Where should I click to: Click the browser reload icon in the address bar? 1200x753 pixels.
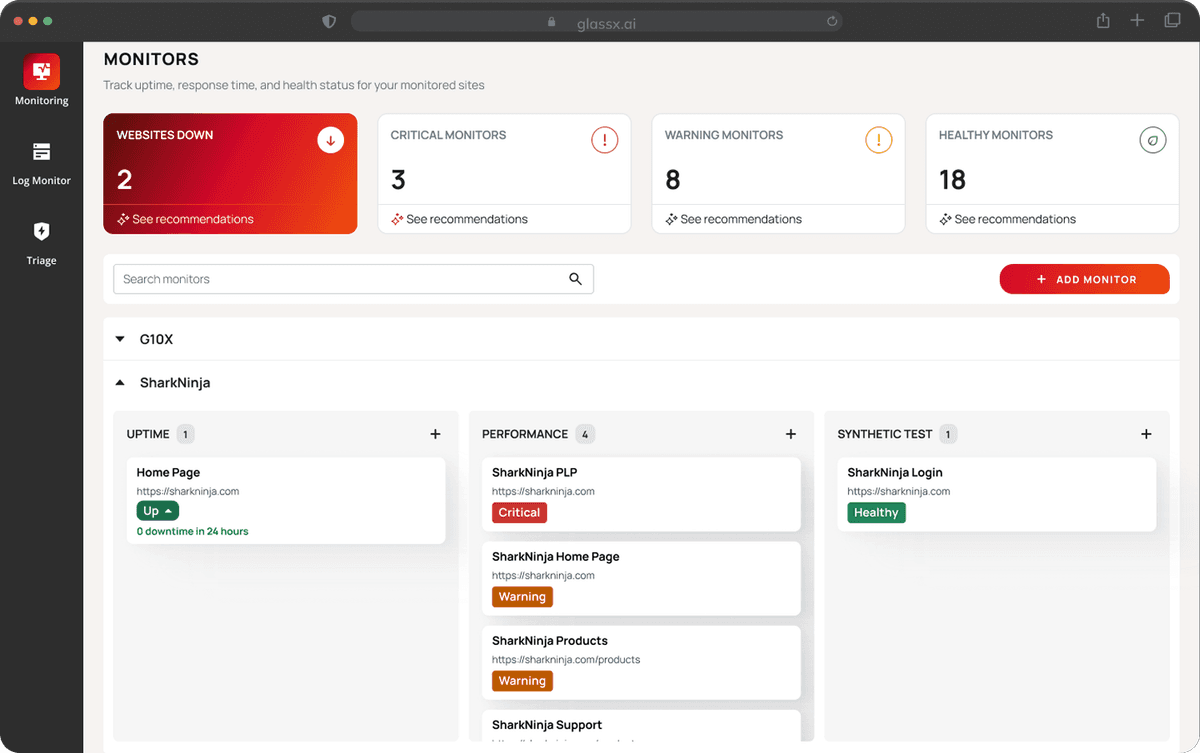click(x=830, y=21)
